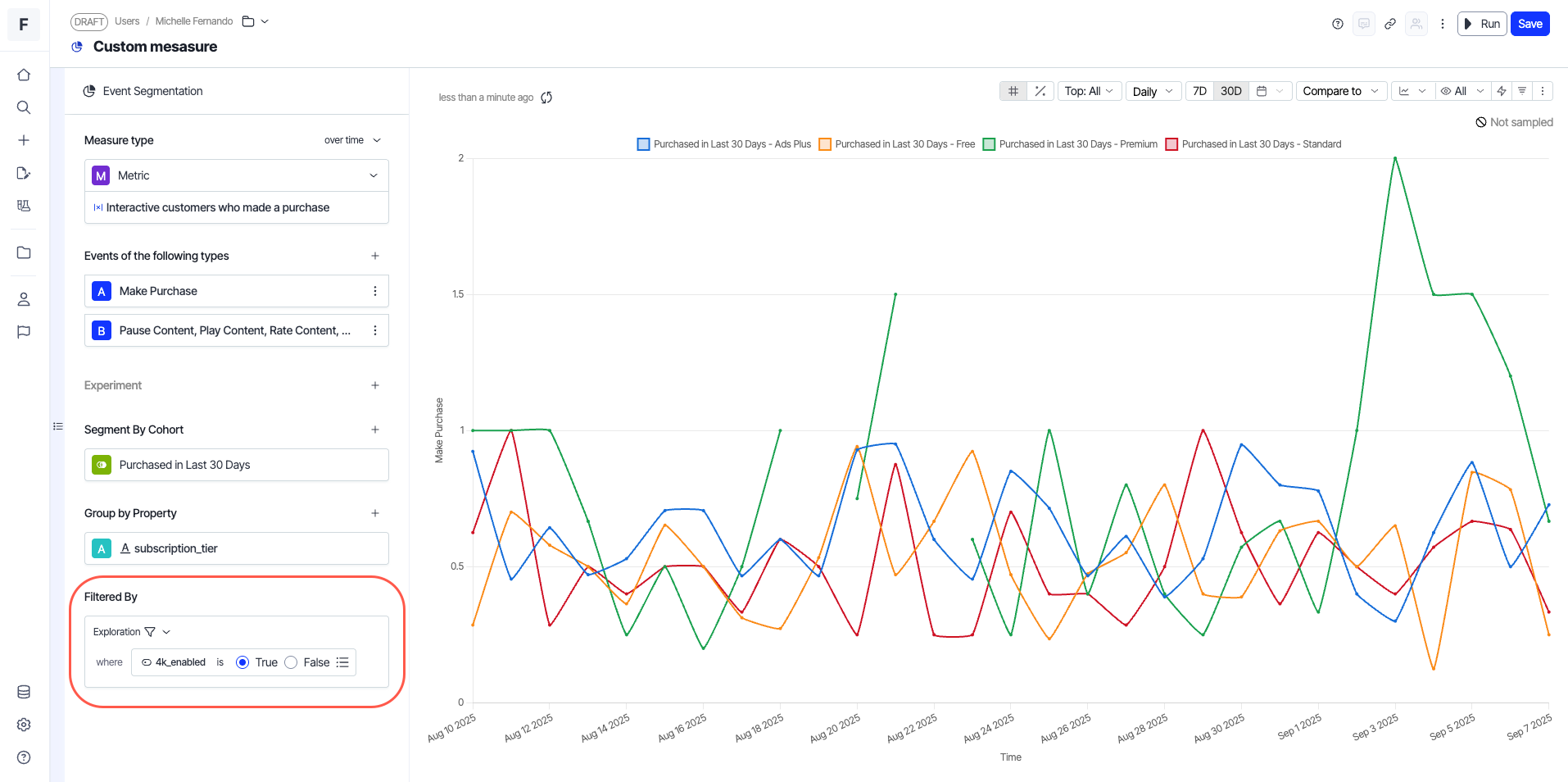Image resolution: width=1568 pixels, height=782 pixels.
Task: Open Make Purchase event options menu
Action: [x=375, y=291]
